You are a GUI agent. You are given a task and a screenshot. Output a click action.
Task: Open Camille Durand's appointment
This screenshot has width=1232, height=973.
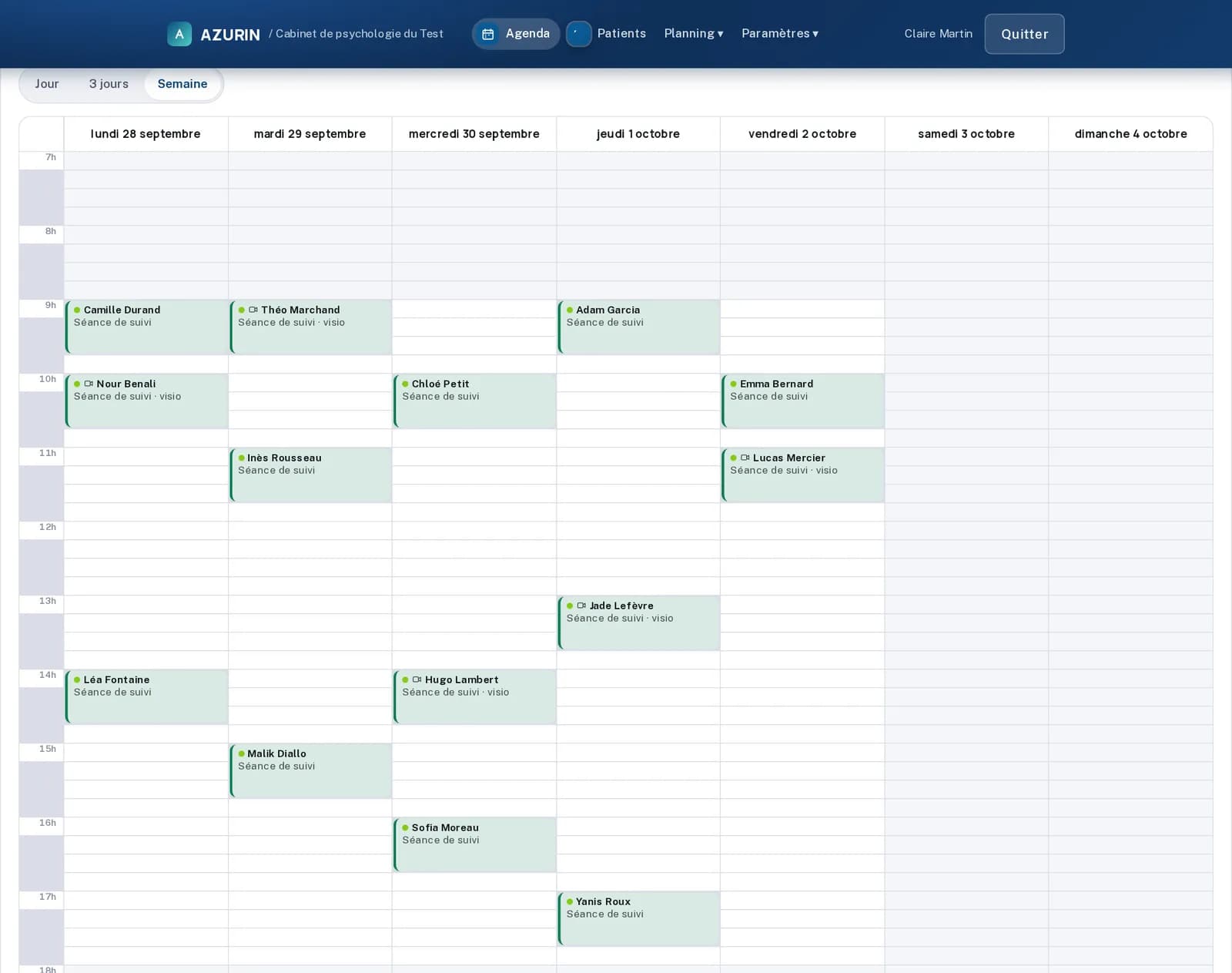coord(146,327)
